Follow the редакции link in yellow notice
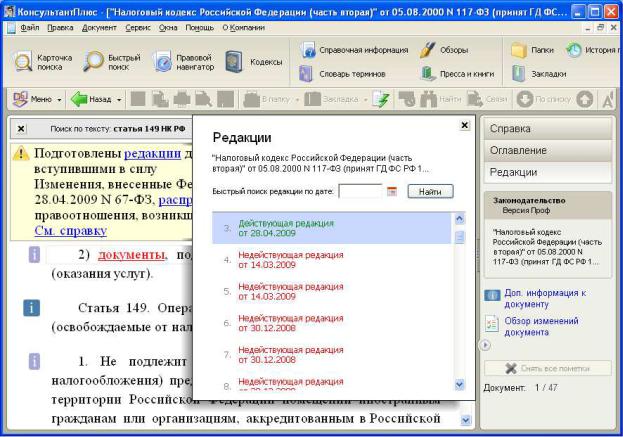The width and height of the screenshot is (623, 437). (153, 153)
